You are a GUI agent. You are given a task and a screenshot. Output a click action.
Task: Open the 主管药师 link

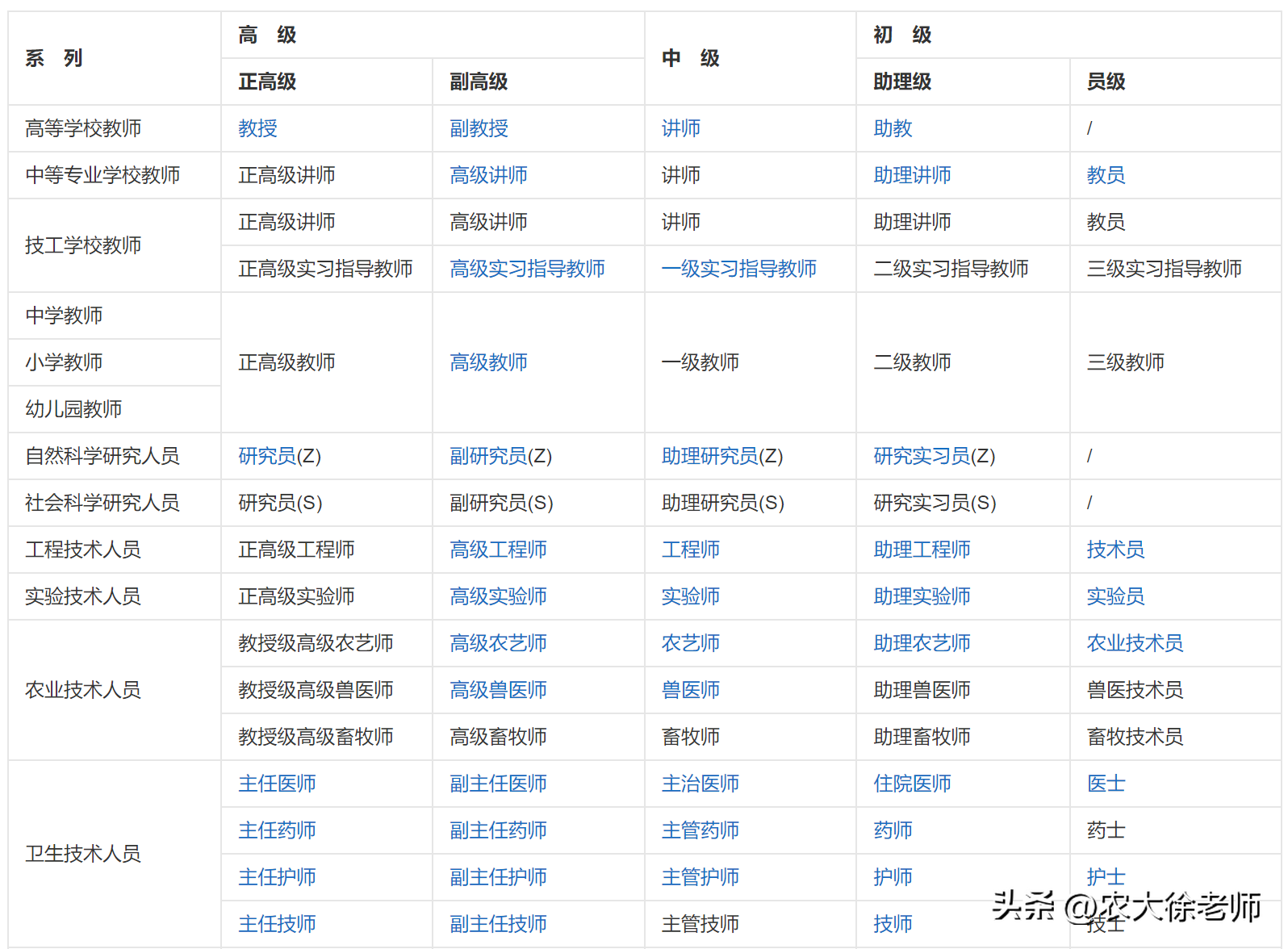[x=700, y=830]
